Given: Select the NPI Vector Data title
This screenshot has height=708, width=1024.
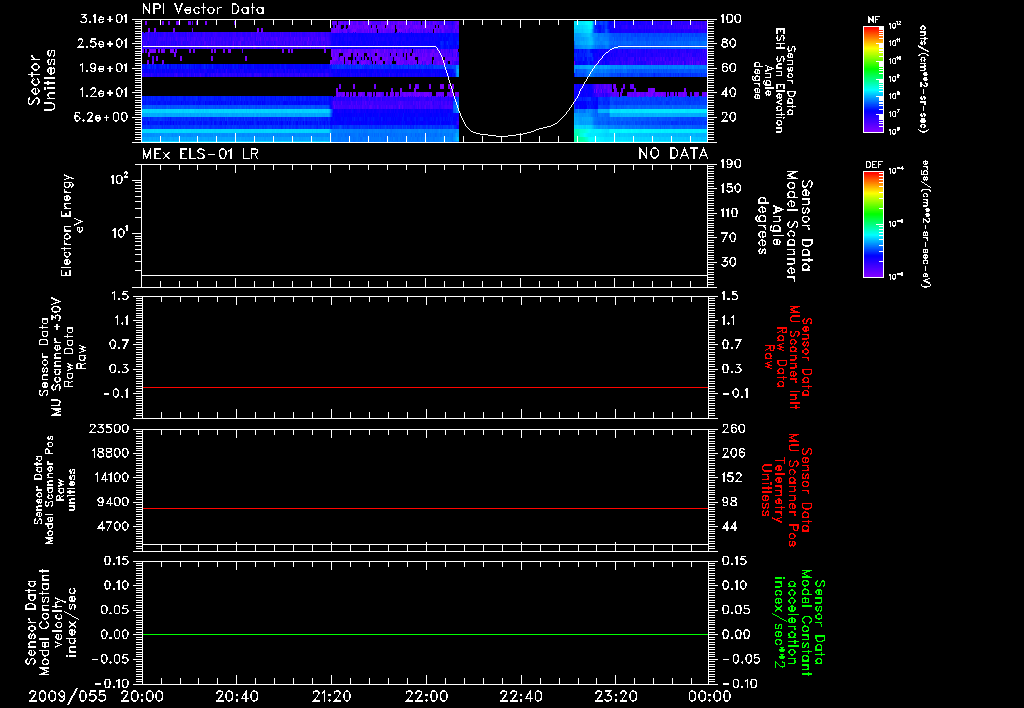Looking at the screenshot, I should 203,9.
